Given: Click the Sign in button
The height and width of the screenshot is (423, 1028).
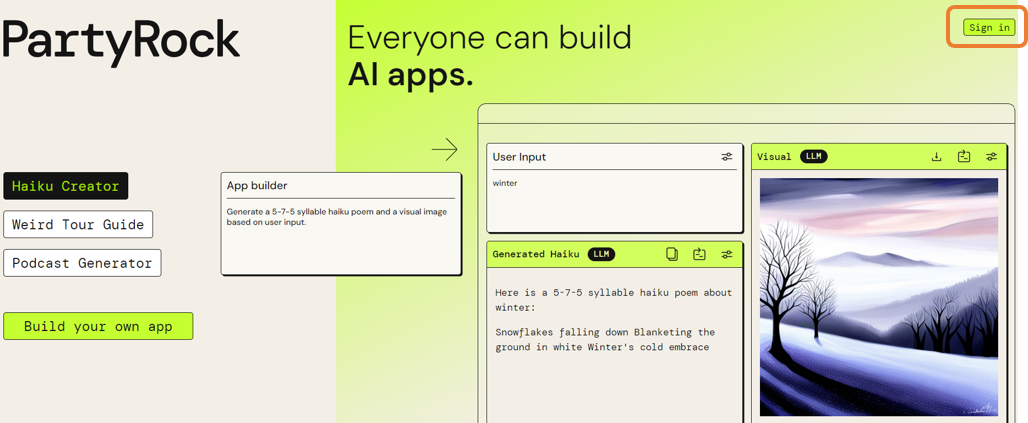Looking at the screenshot, I should [989, 28].
